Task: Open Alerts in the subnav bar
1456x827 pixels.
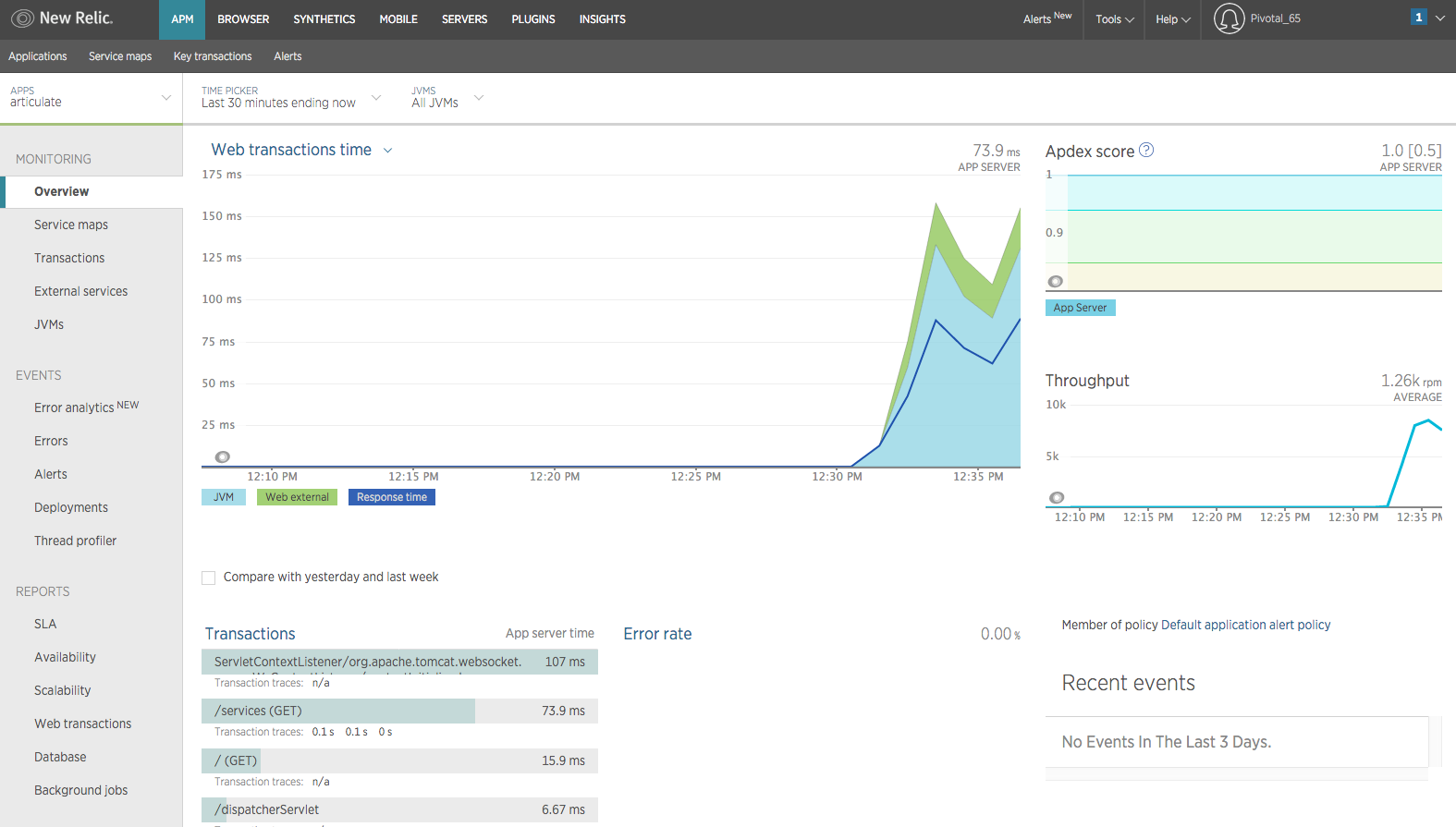Action: (288, 56)
